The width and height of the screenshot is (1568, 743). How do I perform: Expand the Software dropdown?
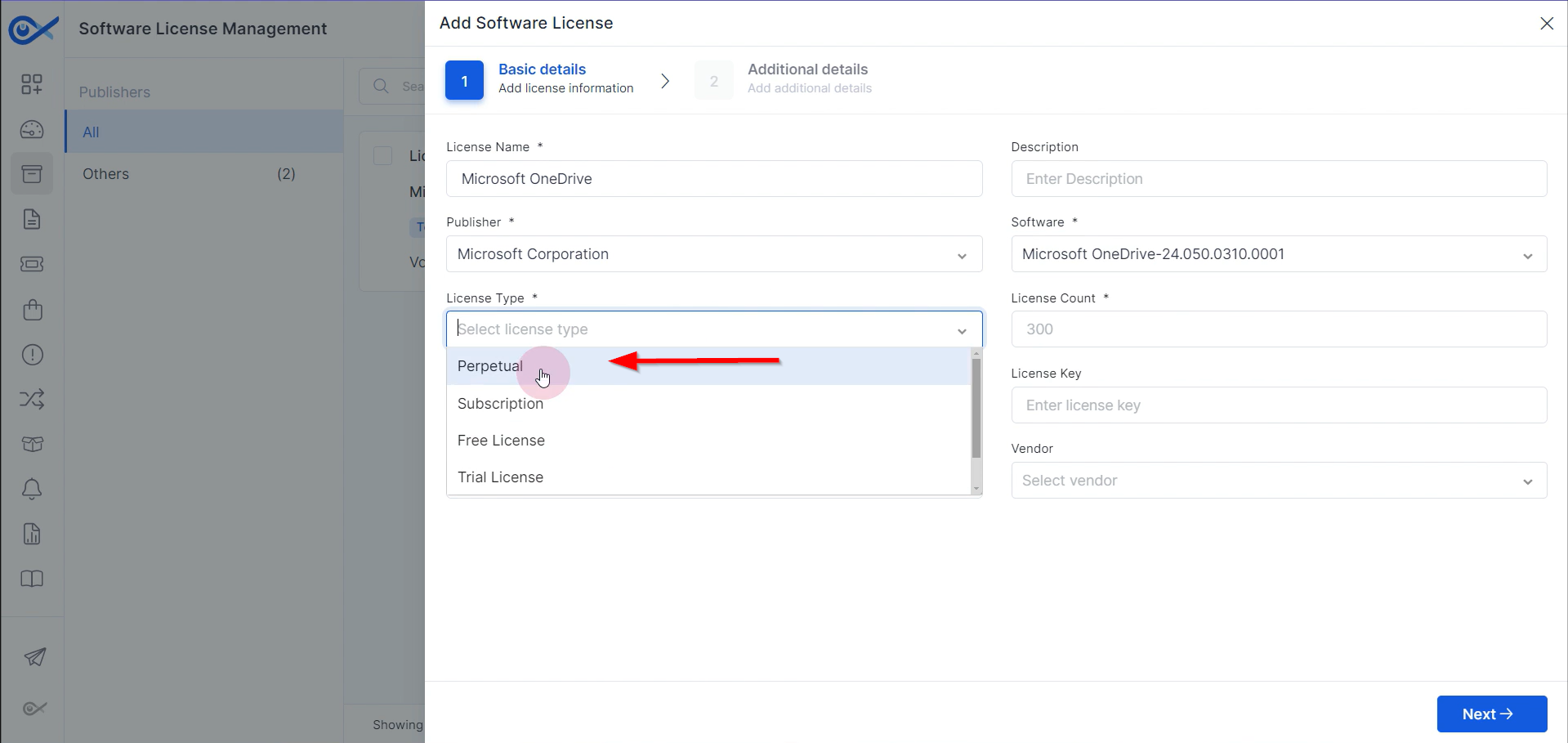coord(1278,254)
